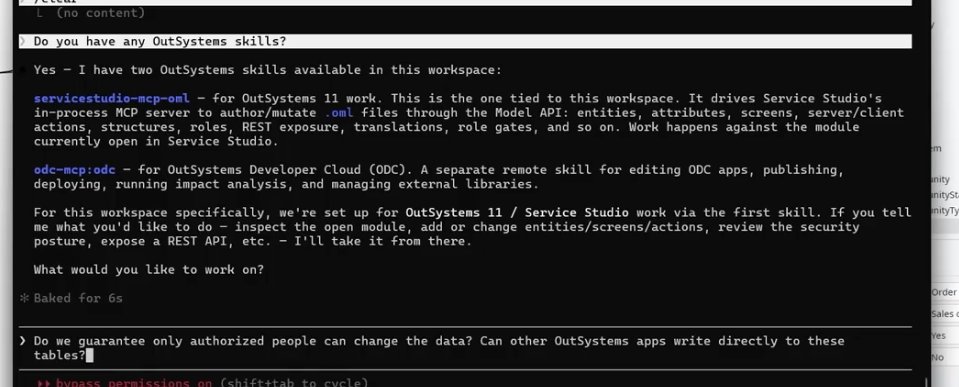
Task: Click the previous prompt 'Do you have any OutSystems skills?'
Action: (465, 42)
